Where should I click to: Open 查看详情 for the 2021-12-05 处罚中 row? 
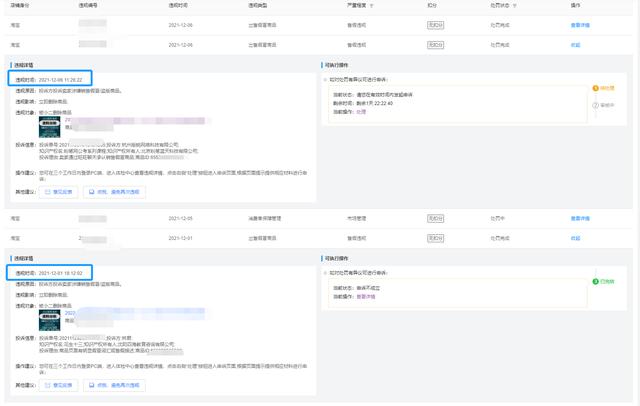tap(579, 218)
